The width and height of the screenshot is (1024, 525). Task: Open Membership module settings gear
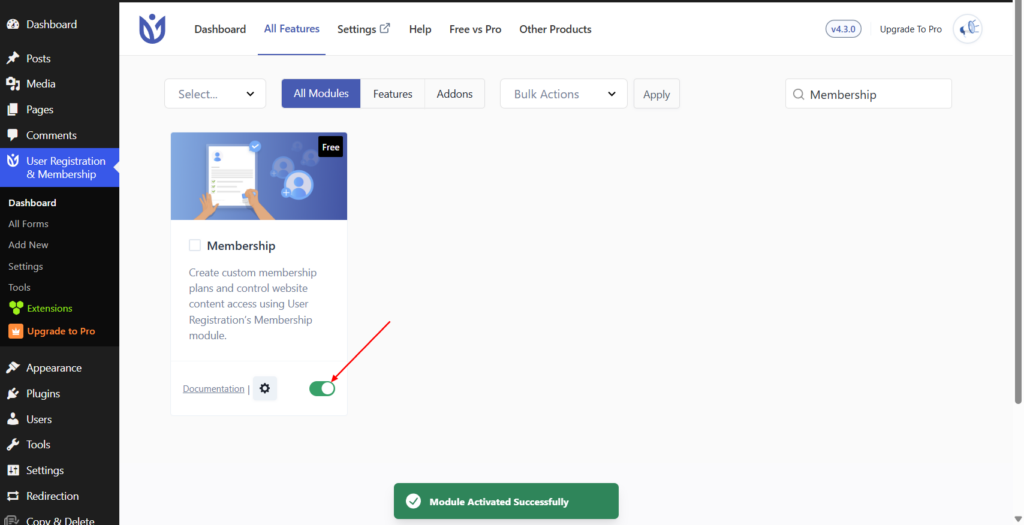pyautogui.click(x=264, y=389)
